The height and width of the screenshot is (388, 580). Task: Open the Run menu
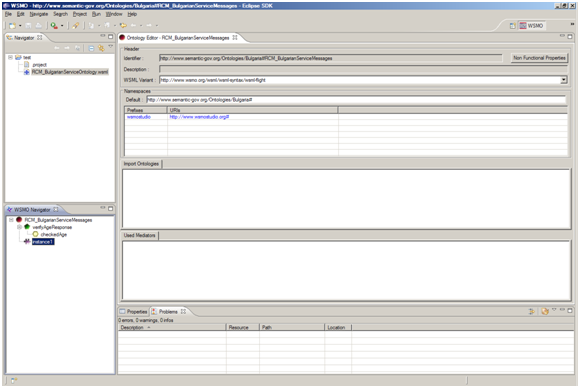click(97, 14)
